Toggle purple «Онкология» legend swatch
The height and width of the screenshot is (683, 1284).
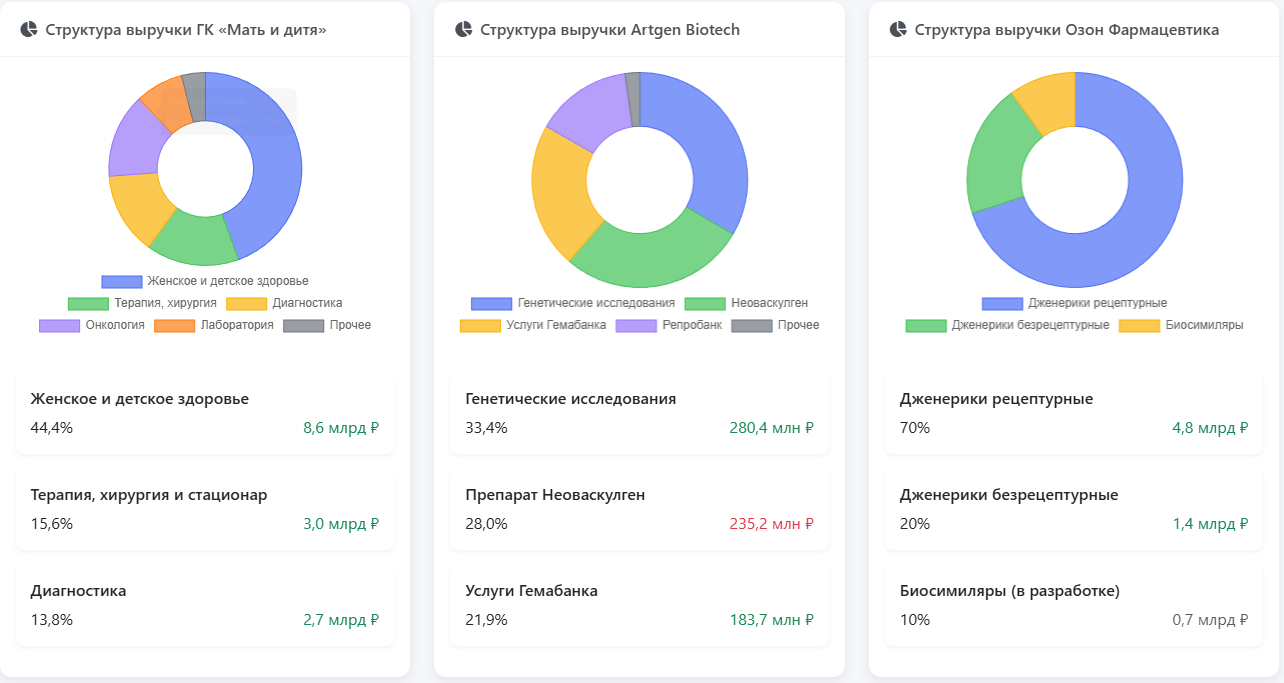(x=59, y=325)
